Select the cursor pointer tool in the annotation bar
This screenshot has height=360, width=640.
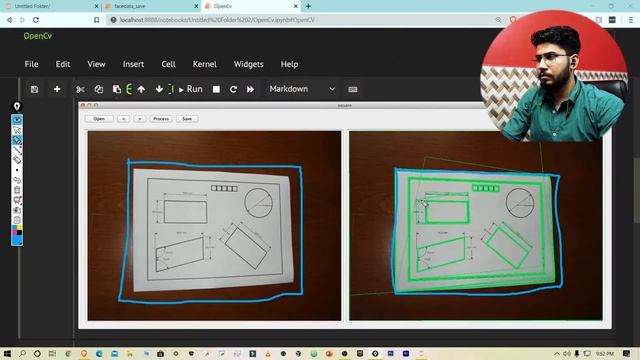[17, 130]
